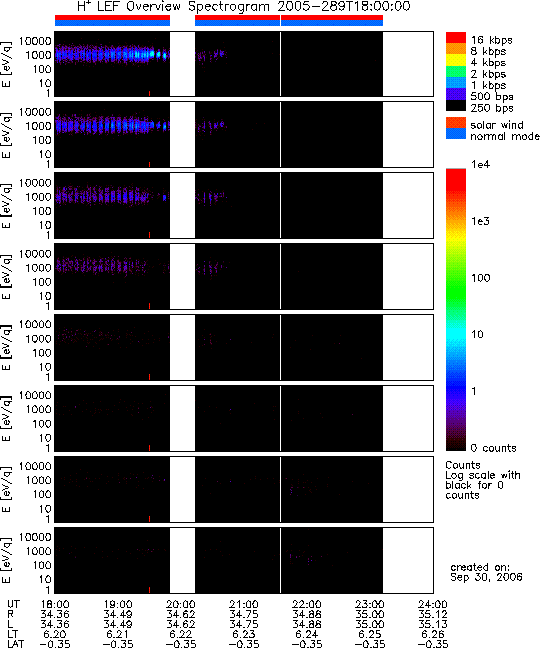Click the 'normal mode' legend label

[505, 136]
